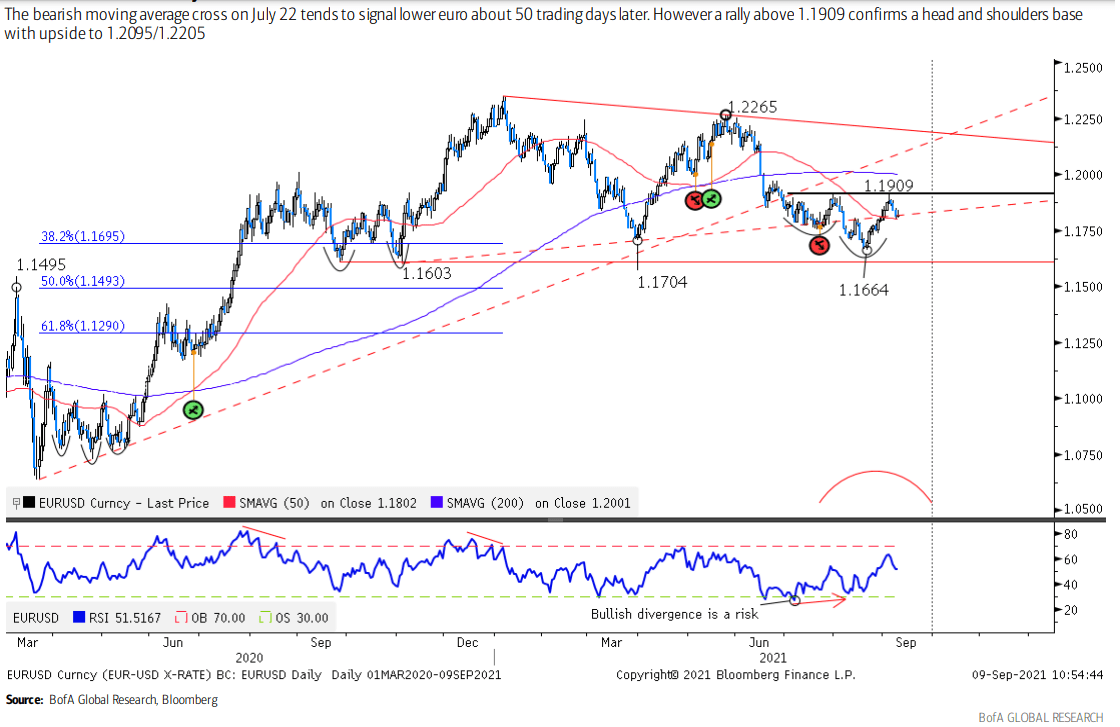This screenshot has width=1120, height=727.
Task: Click the circle marker under the 1.1495 label
Action: click(16, 287)
